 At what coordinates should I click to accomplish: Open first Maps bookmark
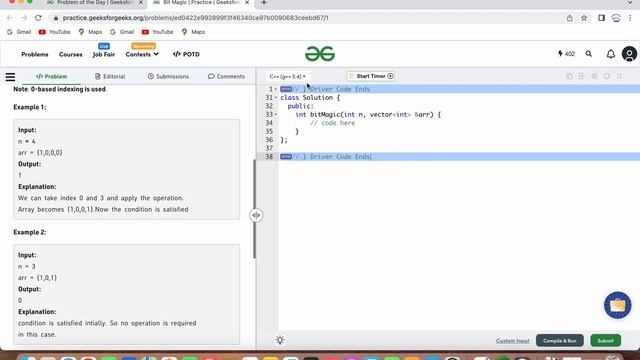(90, 32)
